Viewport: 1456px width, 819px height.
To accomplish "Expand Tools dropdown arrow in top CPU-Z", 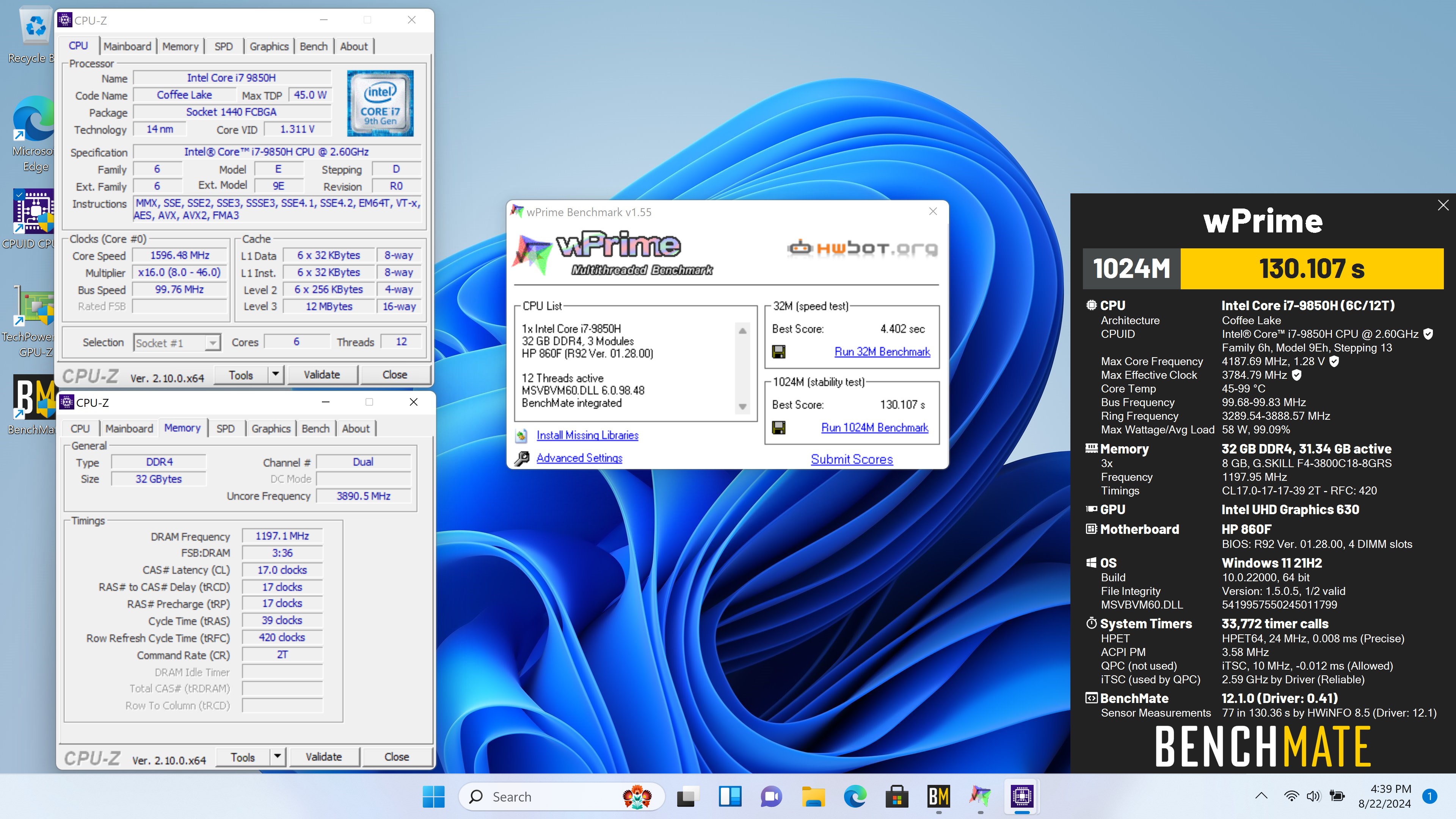I will 275,374.
